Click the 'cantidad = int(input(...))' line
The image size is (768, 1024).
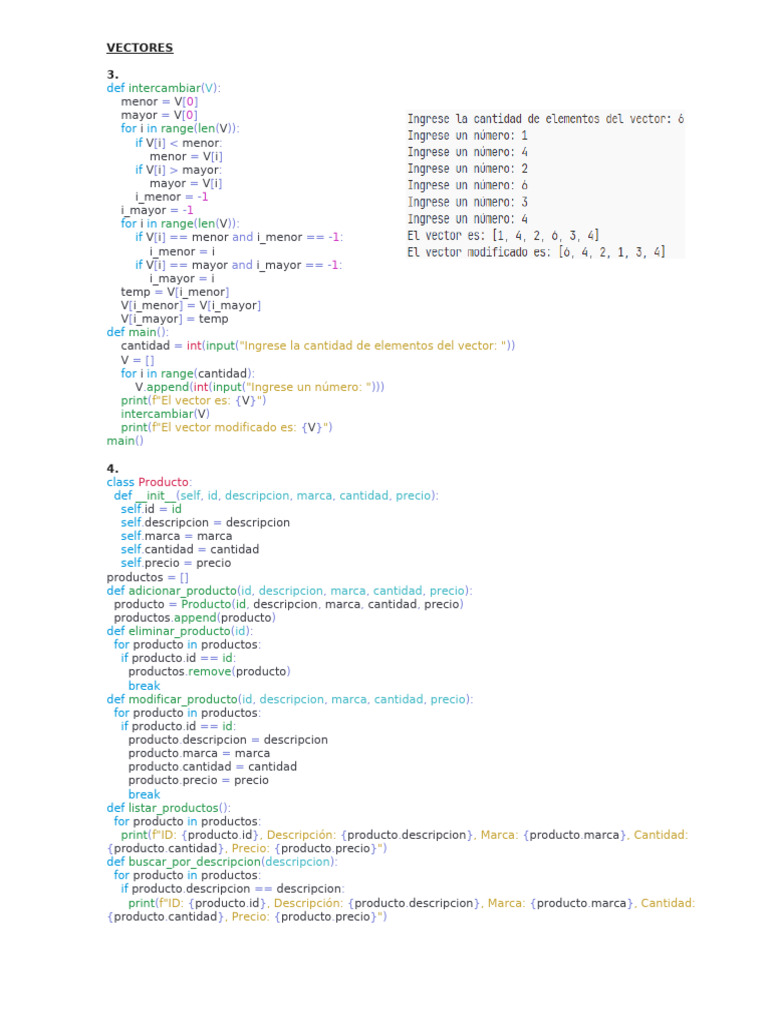(317, 346)
